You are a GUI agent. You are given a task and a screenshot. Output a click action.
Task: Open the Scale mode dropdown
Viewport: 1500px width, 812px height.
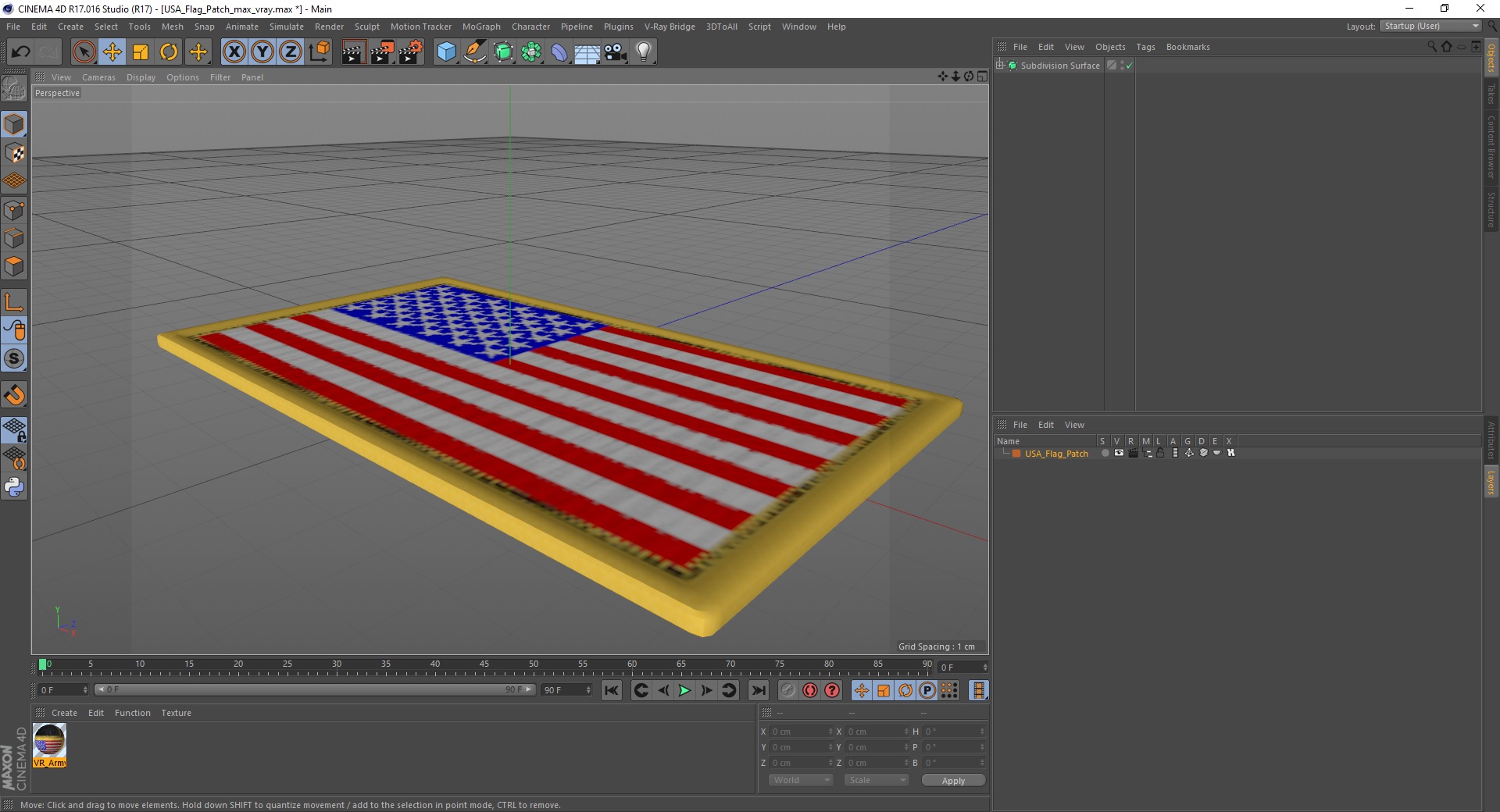(x=877, y=780)
